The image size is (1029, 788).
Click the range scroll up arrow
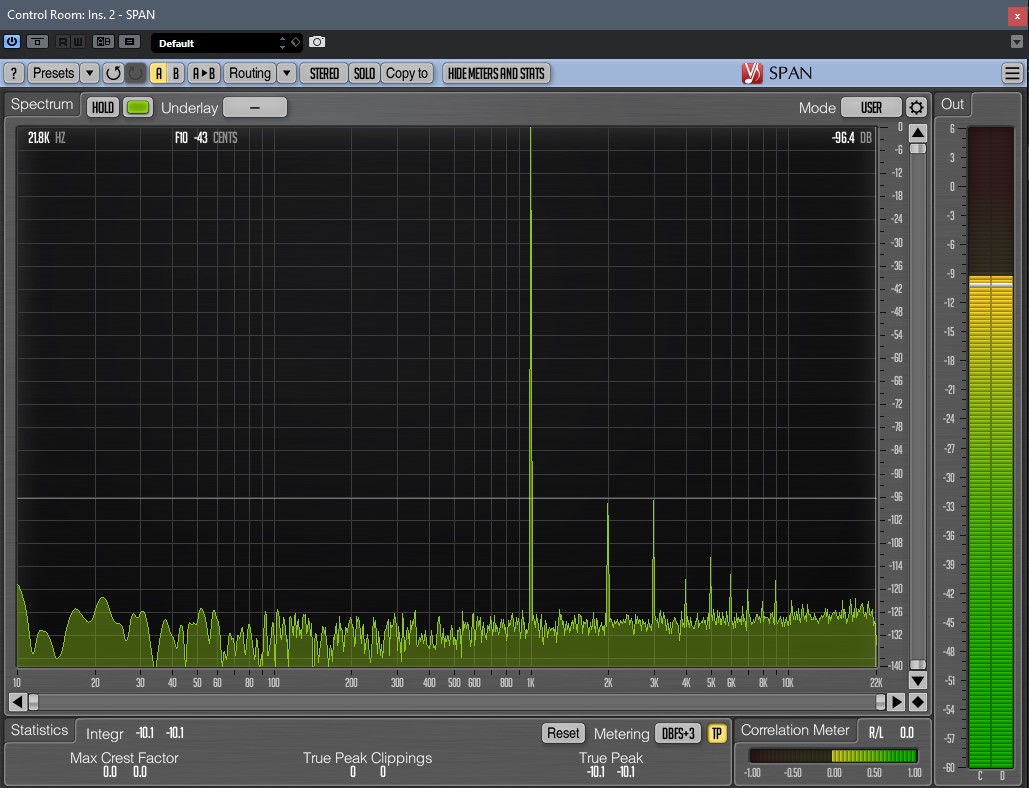pyautogui.click(x=917, y=133)
